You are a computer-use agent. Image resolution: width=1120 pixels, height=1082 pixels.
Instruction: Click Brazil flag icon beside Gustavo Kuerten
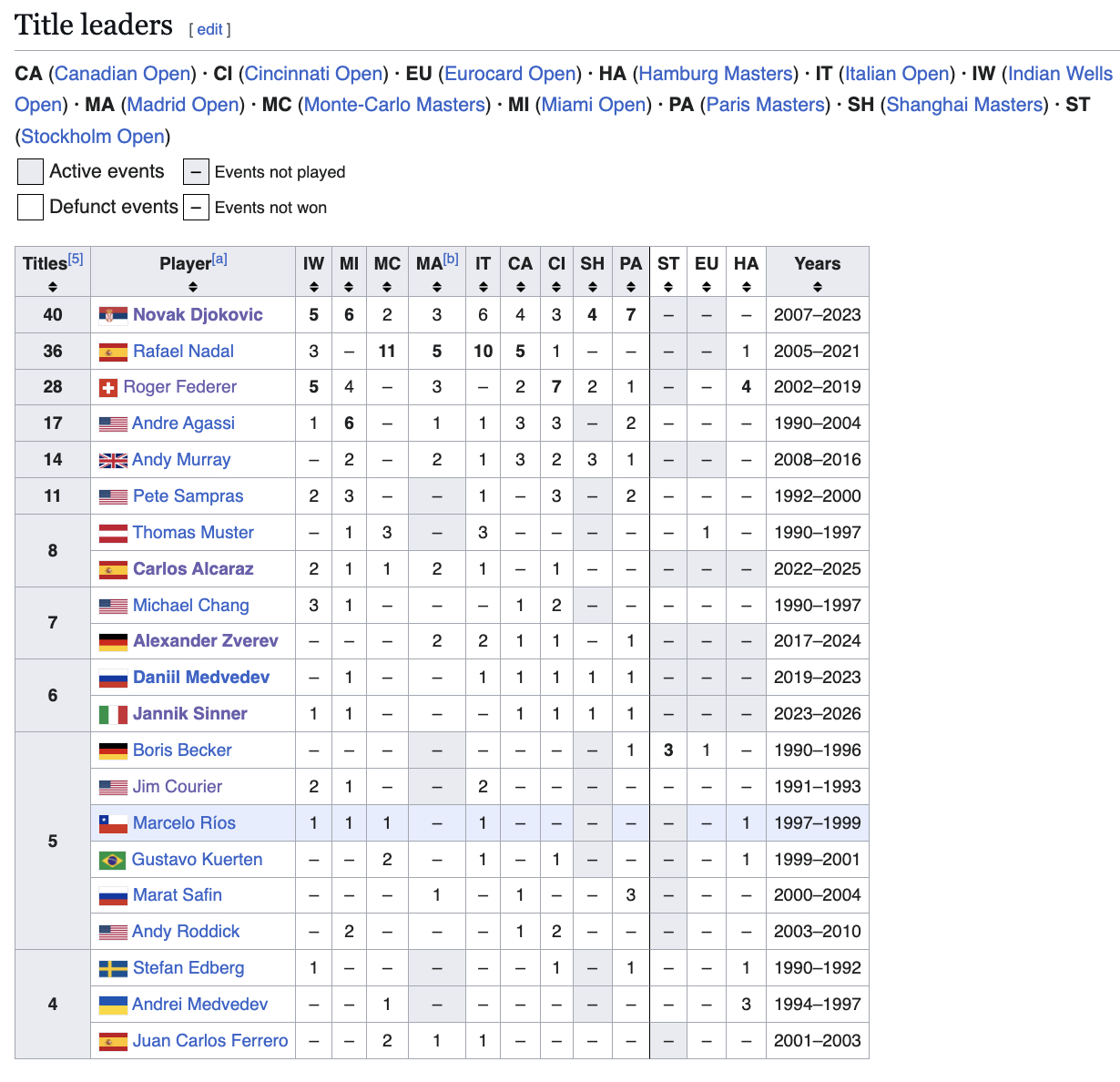click(x=113, y=860)
